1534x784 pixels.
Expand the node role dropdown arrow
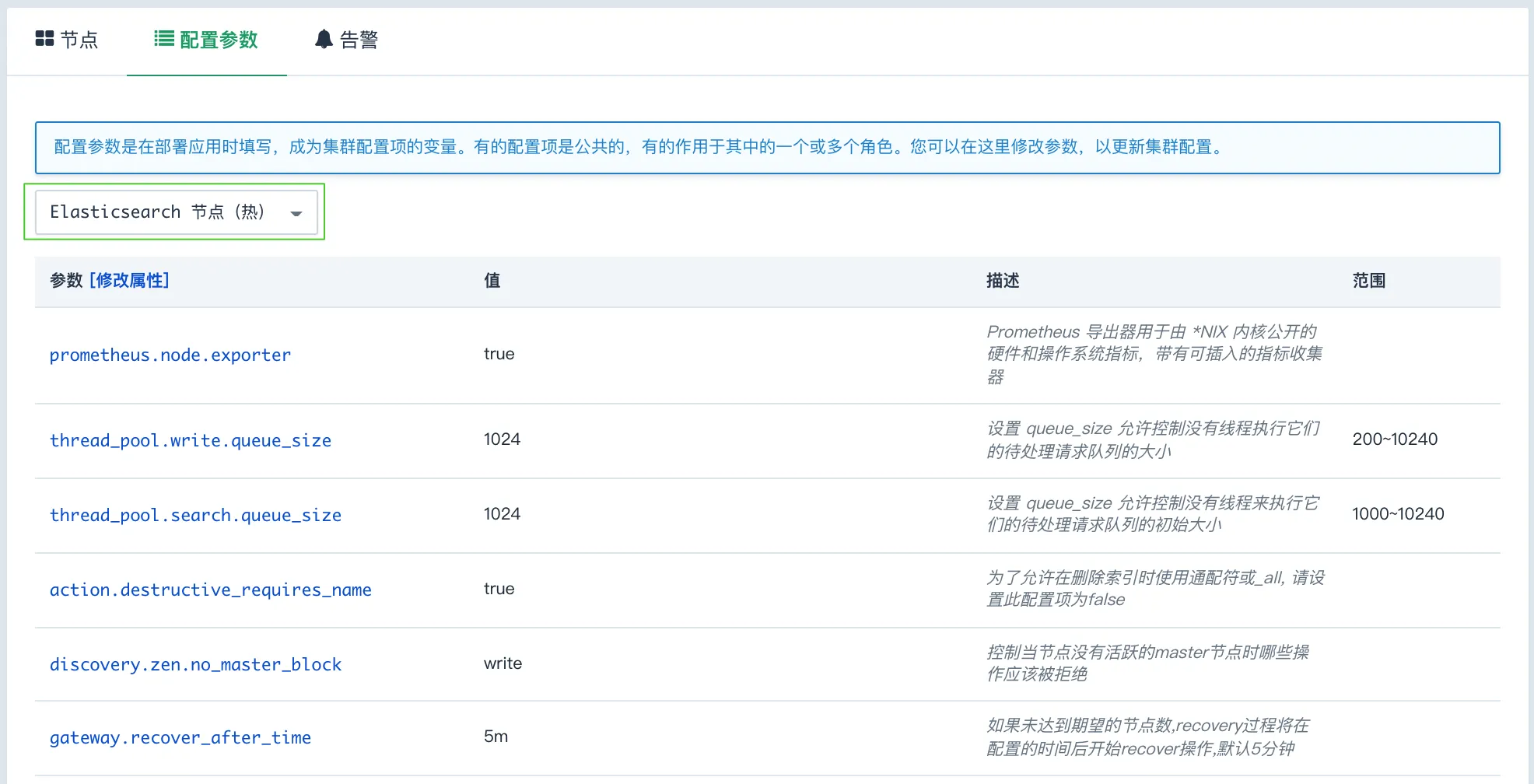click(296, 212)
